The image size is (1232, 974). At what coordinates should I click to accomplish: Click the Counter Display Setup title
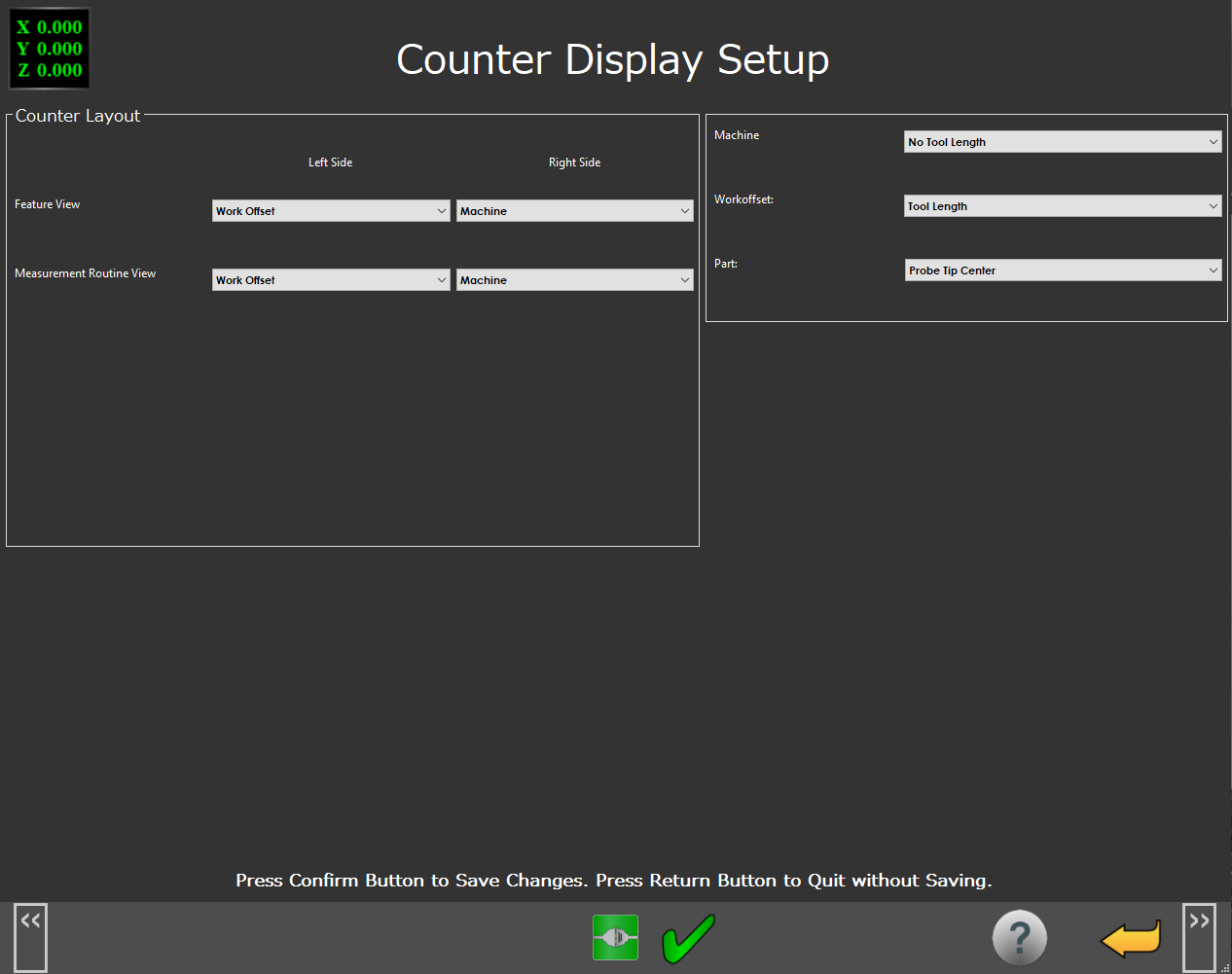tap(612, 59)
